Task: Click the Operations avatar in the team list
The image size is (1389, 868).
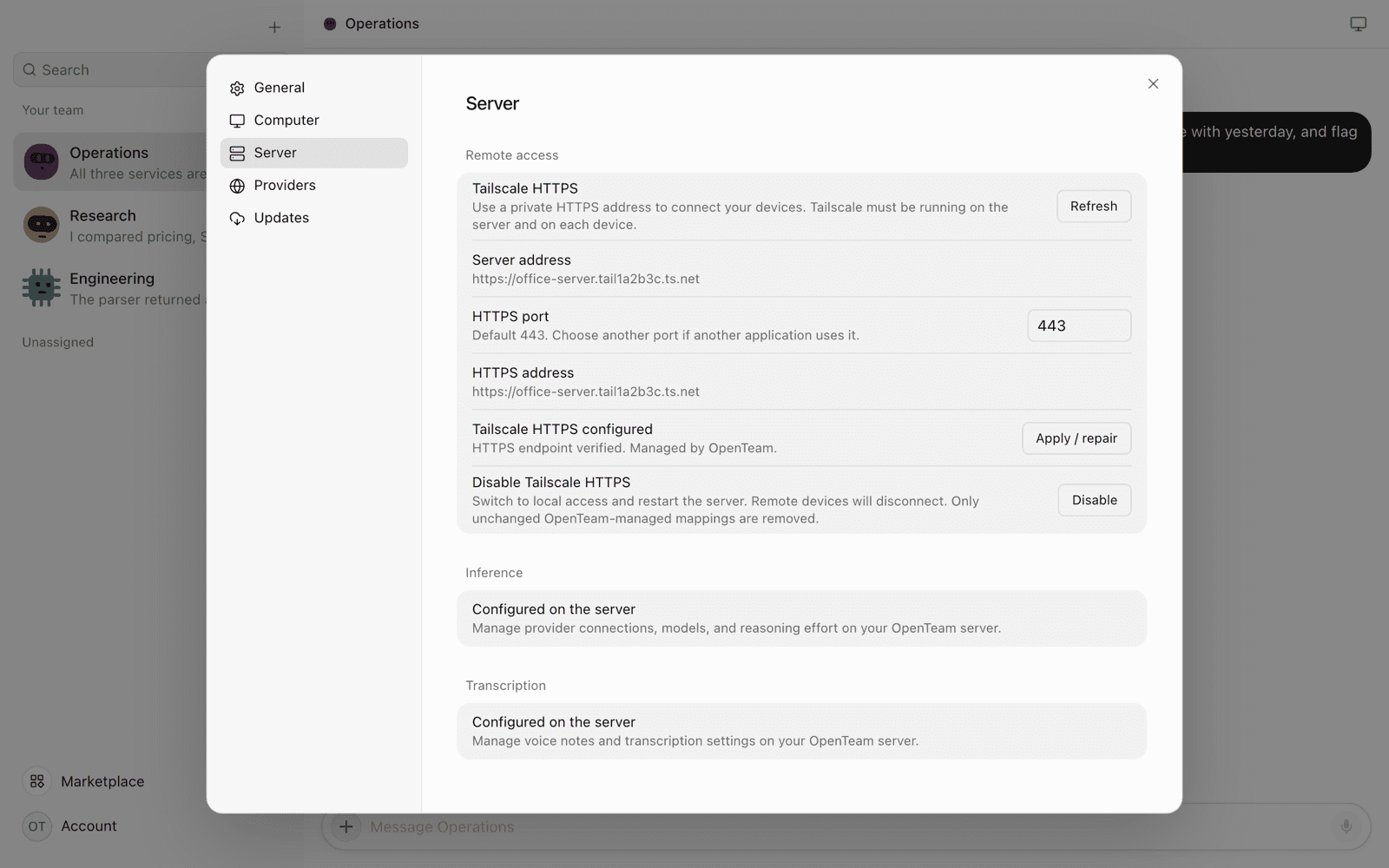Action: (41, 162)
